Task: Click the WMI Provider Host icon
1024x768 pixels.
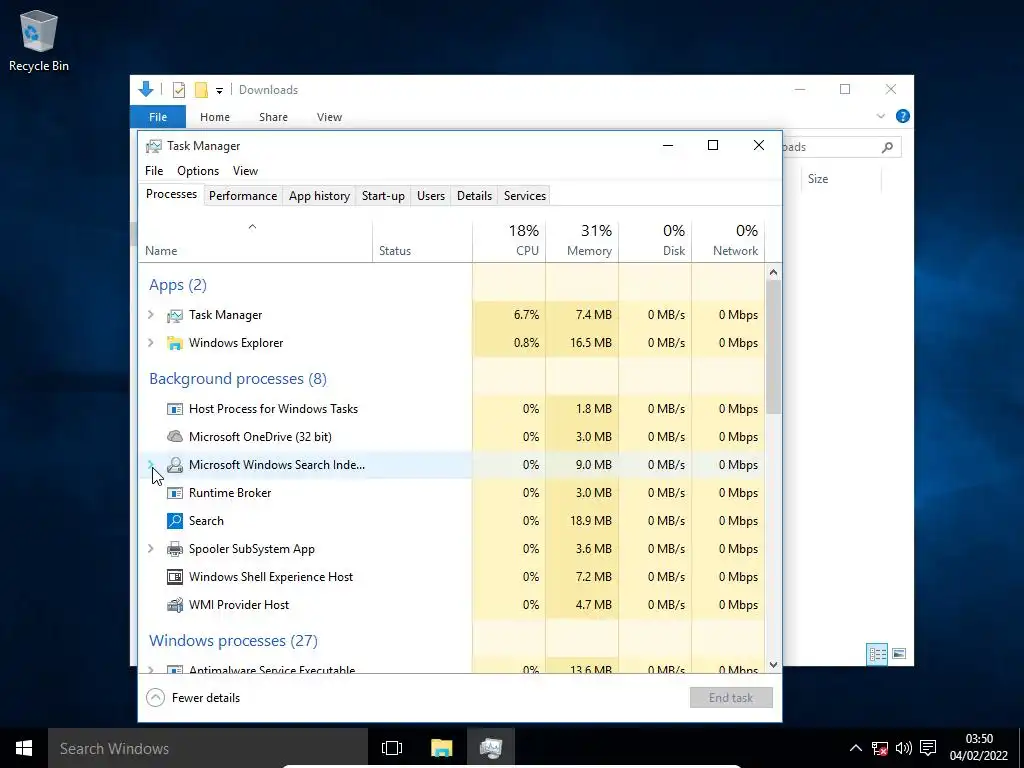Action: tap(174, 605)
